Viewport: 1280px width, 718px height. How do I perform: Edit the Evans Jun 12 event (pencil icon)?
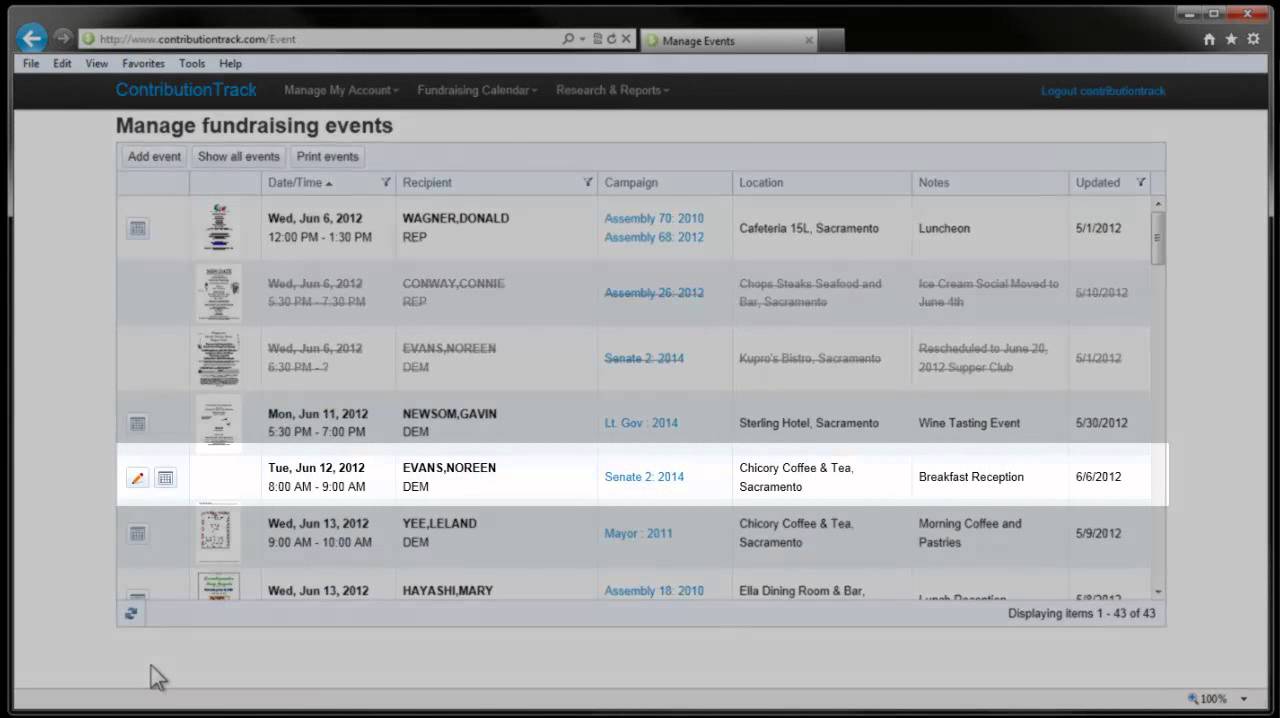[x=138, y=478]
